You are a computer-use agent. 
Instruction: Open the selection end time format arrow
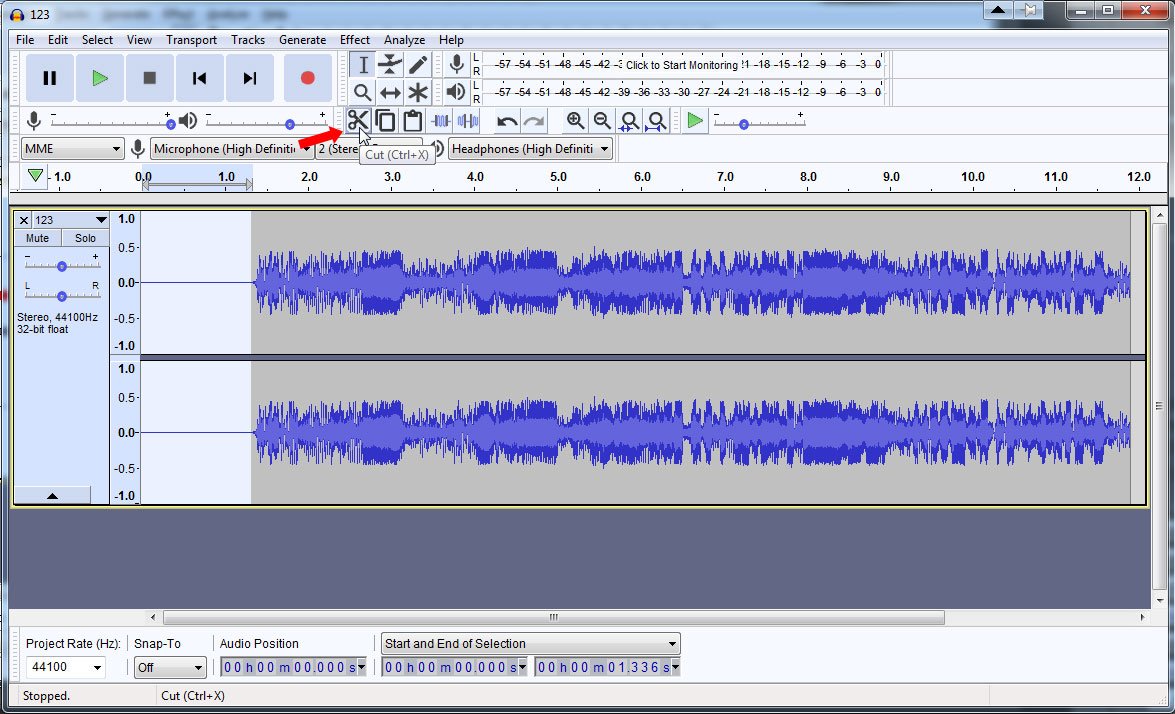click(676, 667)
